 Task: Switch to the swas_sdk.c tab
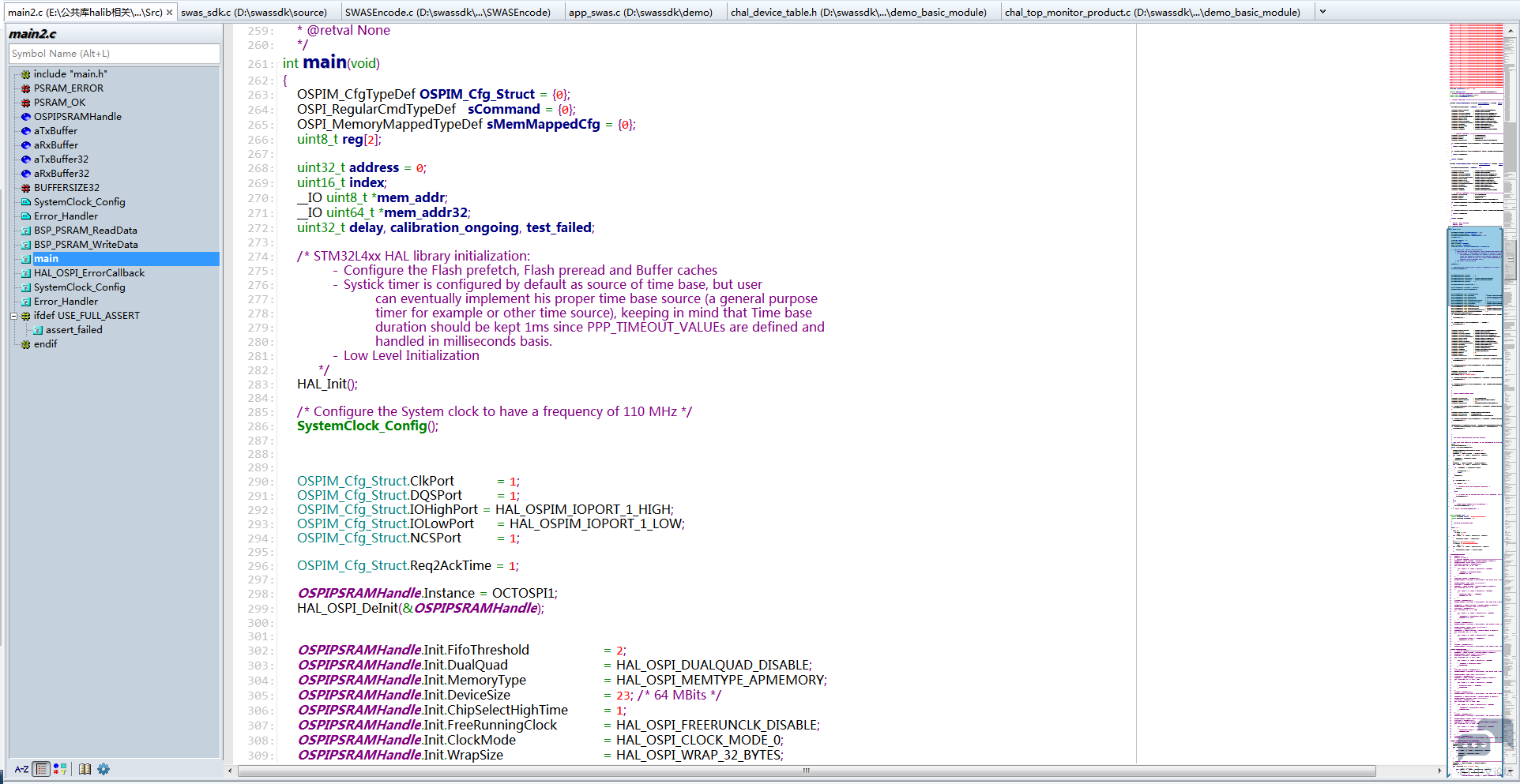pos(254,13)
